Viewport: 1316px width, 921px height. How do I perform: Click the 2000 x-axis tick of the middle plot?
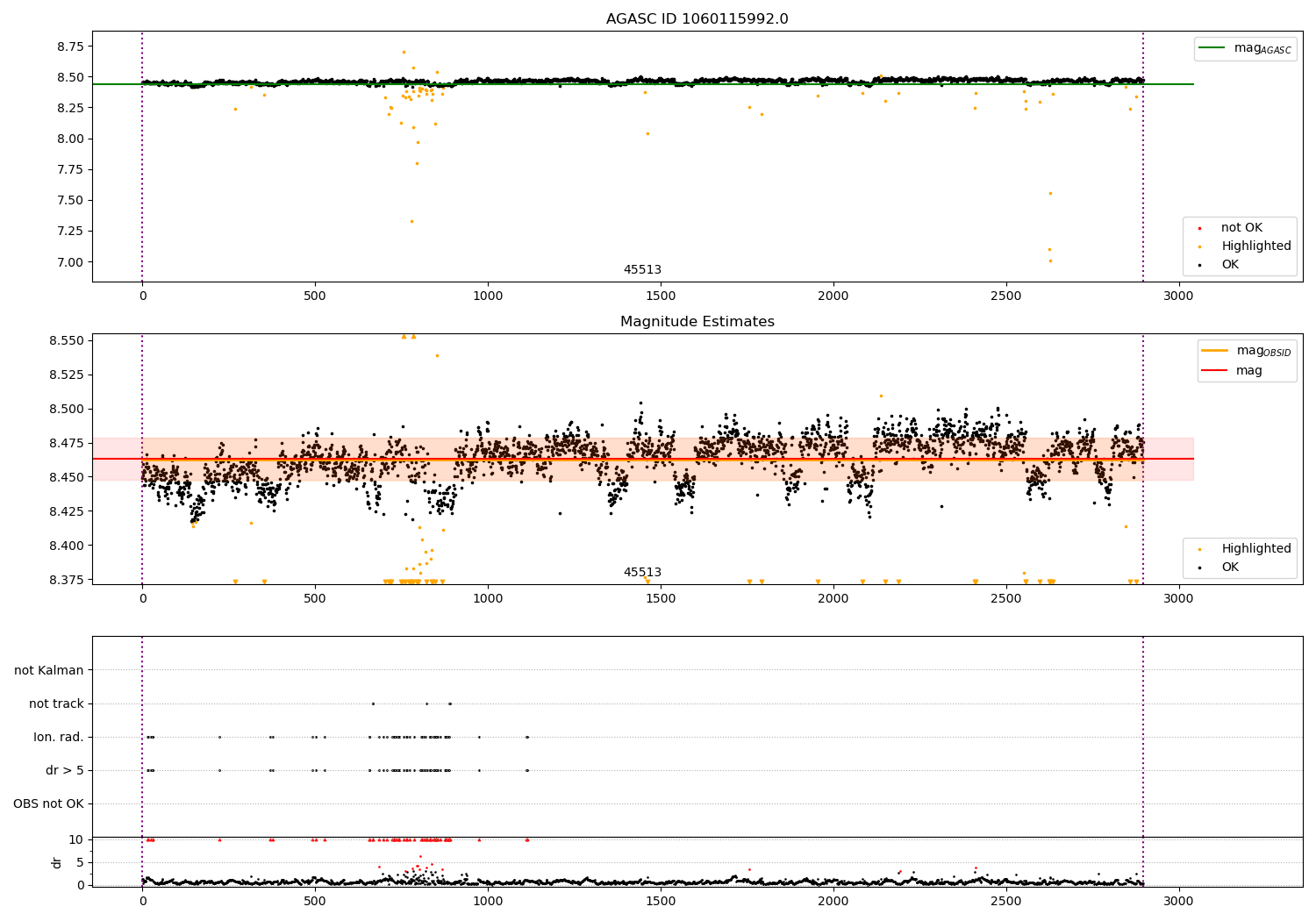(833, 598)
